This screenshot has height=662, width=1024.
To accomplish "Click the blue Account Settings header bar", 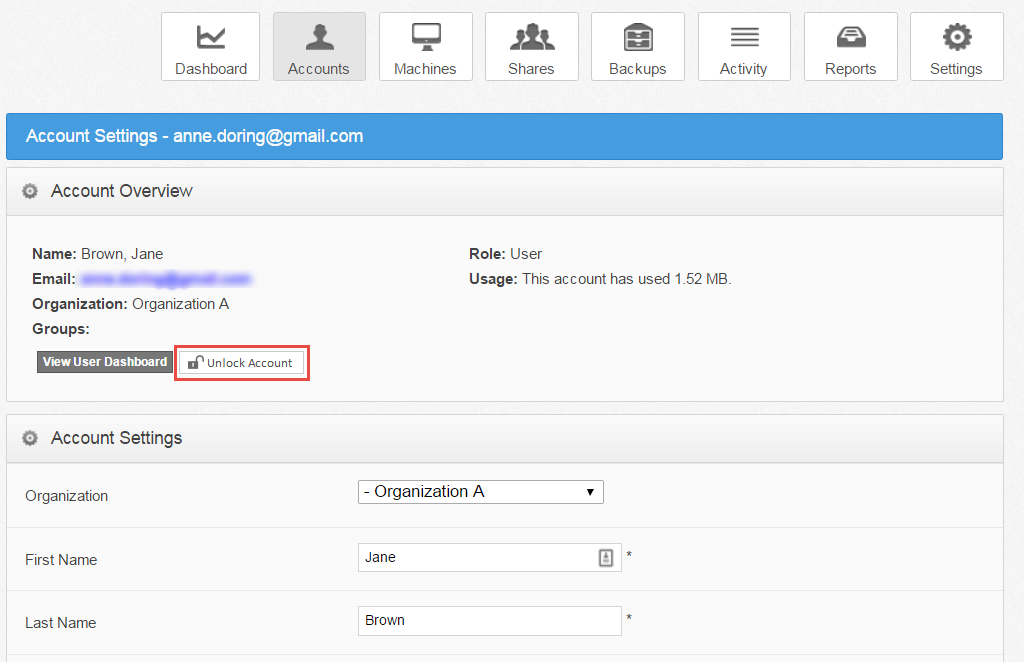I will (504, 136).
